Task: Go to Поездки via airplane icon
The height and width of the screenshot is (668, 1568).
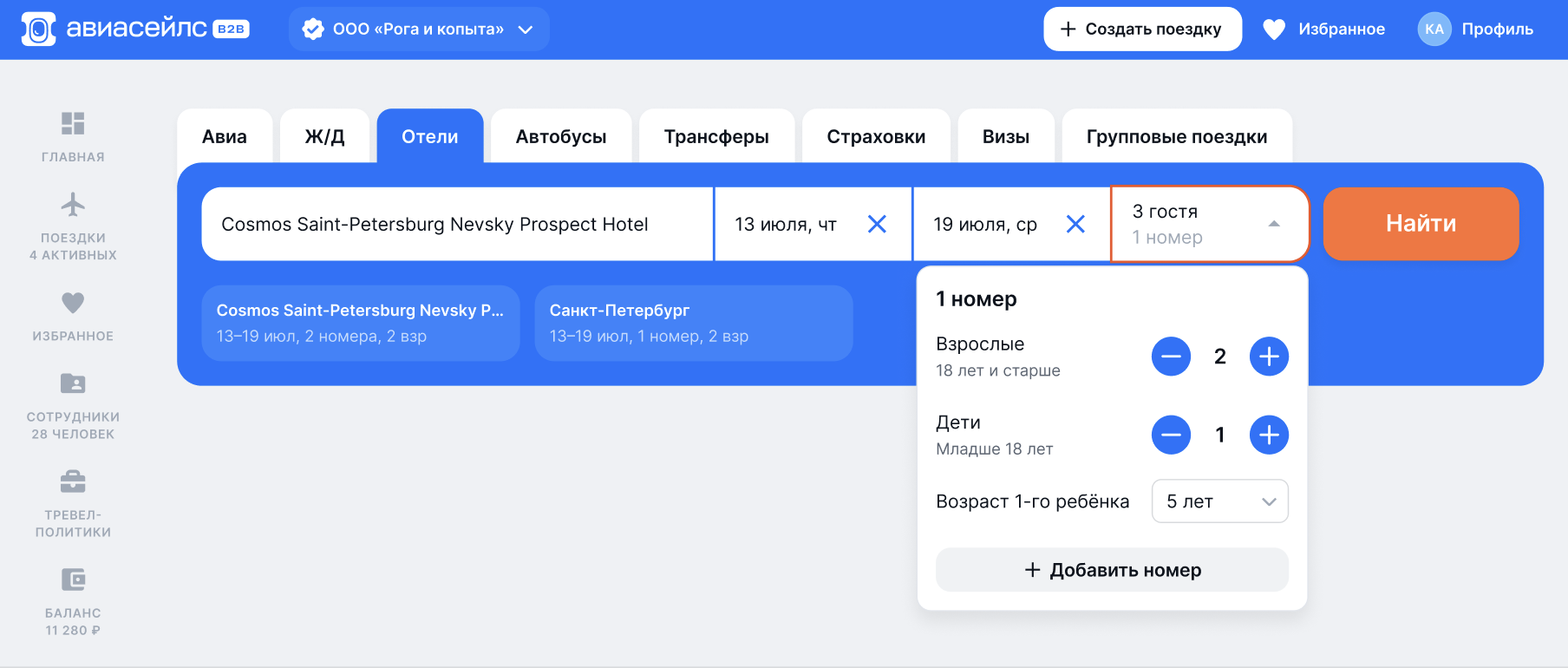Action: click(x=73, y=205)
